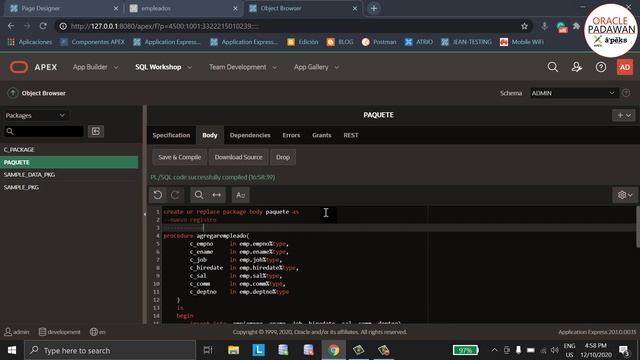Click the Windows search box
Screen dimensions: 640x360
tap(110, 350)
